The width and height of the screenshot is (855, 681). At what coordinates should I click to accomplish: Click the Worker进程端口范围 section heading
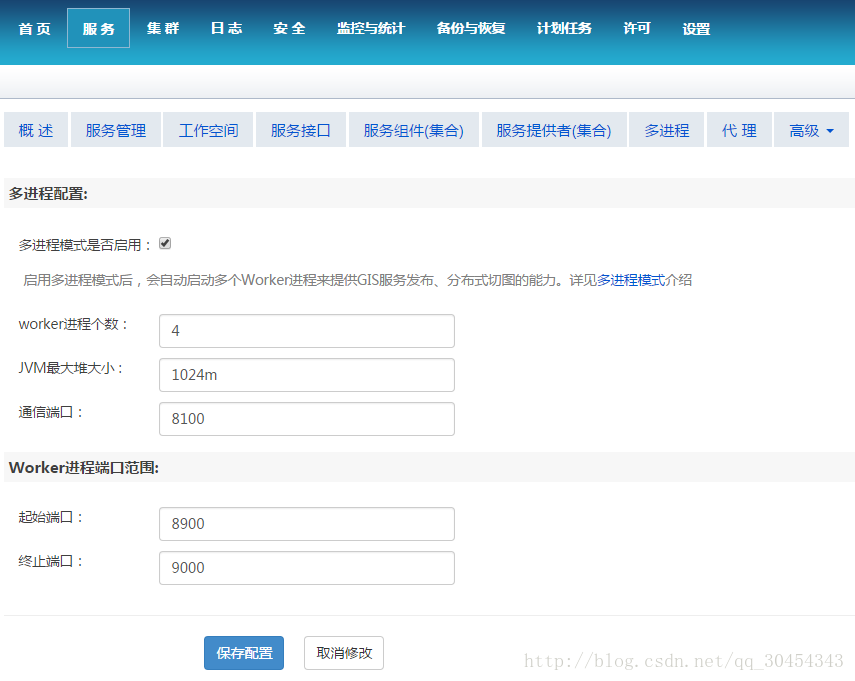pos(84,467)
